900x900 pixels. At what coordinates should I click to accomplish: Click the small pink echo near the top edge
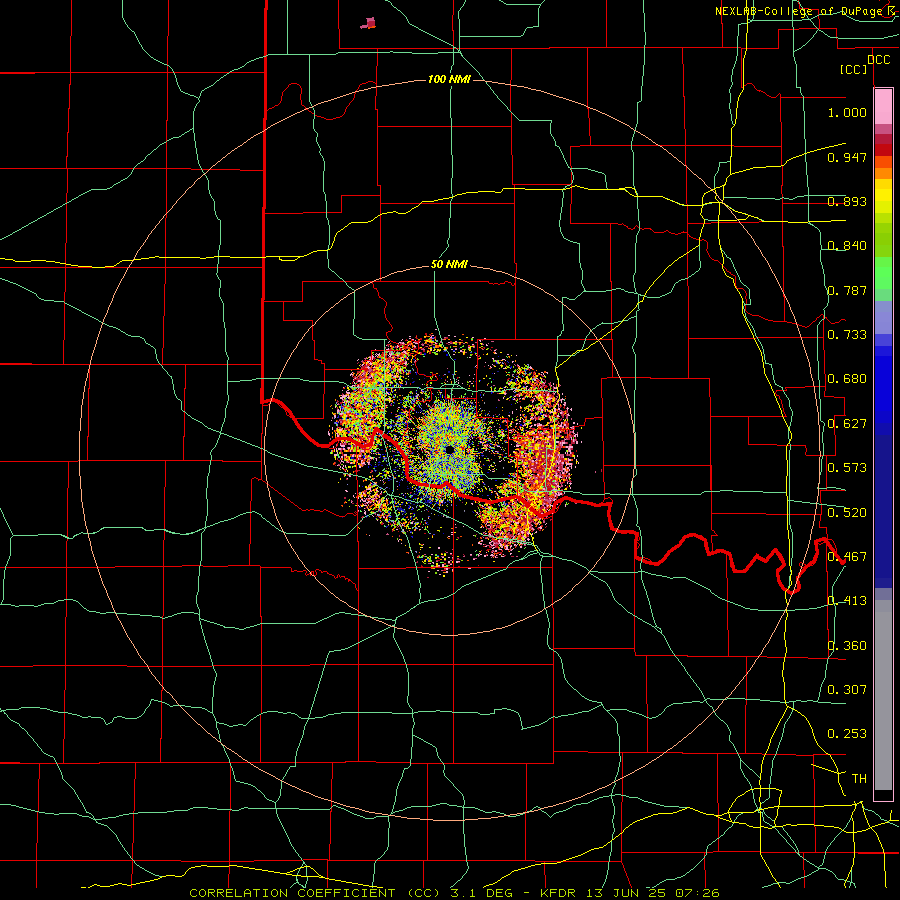pyautogui.click(x=368, y=23)
